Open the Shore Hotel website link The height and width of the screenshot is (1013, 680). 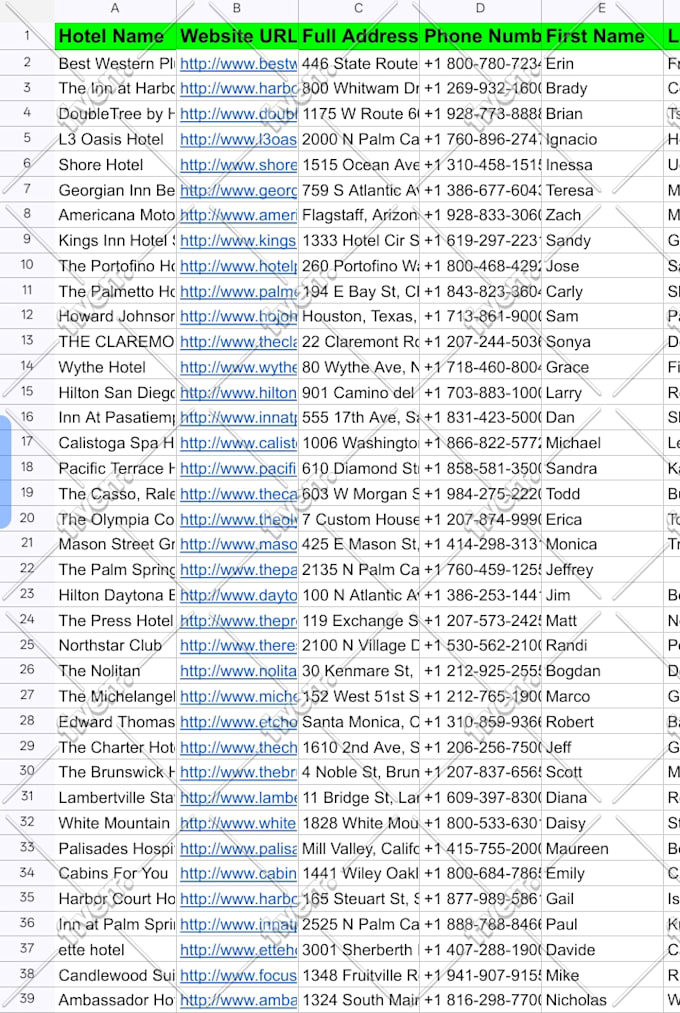238,165
